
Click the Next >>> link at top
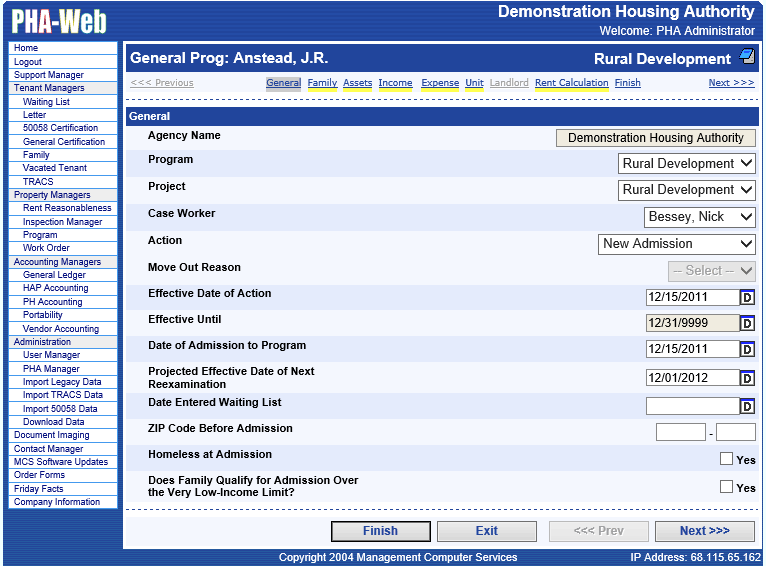[x=731, y=83]
